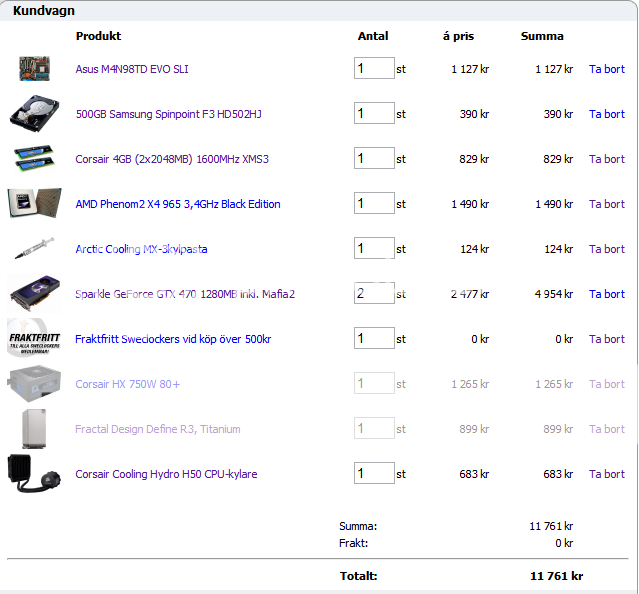Screen dimensions: 639x594
Task: Click the Arctic Cooling thermal paste image
Action: [x=33, y=248]
